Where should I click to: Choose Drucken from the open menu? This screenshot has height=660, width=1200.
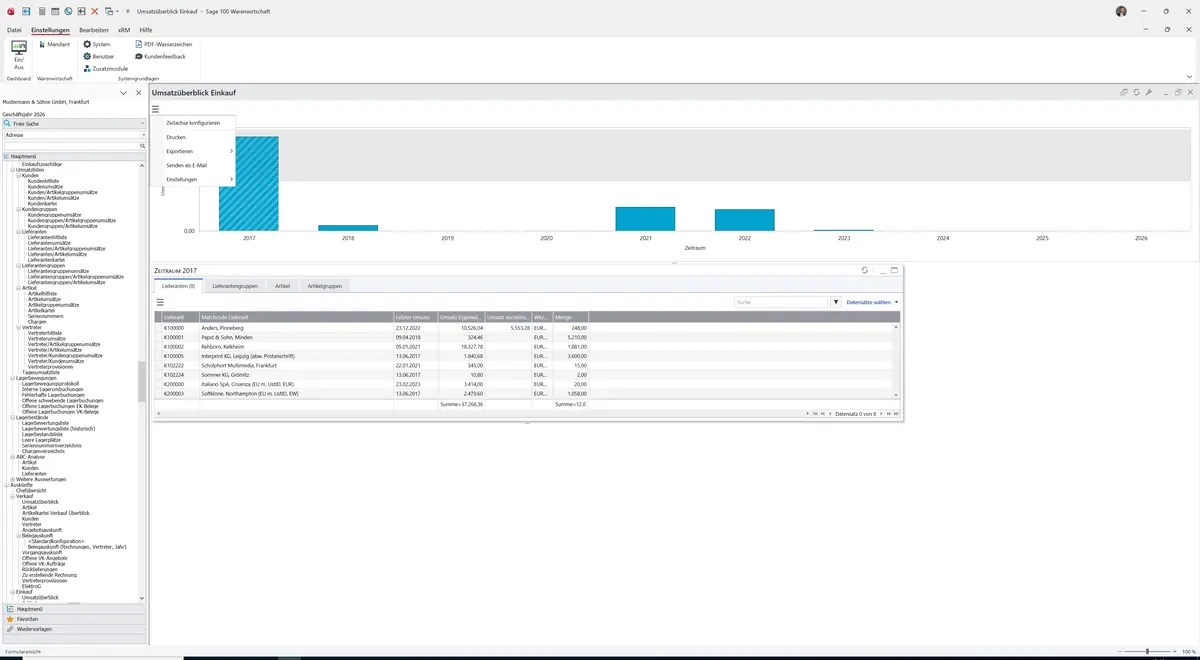tap(193, 137)
